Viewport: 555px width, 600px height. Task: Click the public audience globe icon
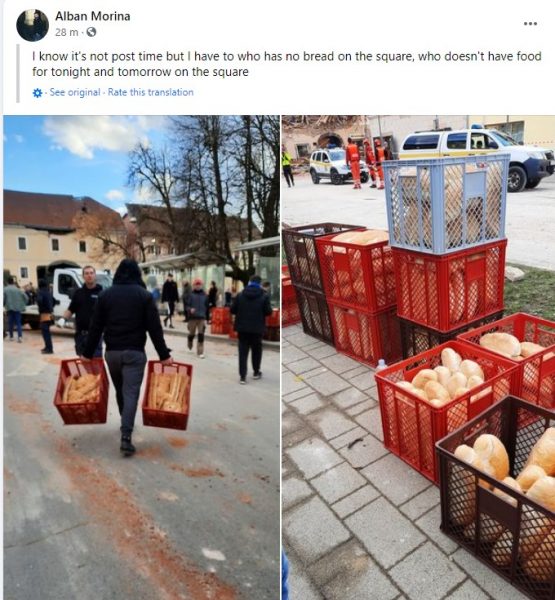coord(91,32)
